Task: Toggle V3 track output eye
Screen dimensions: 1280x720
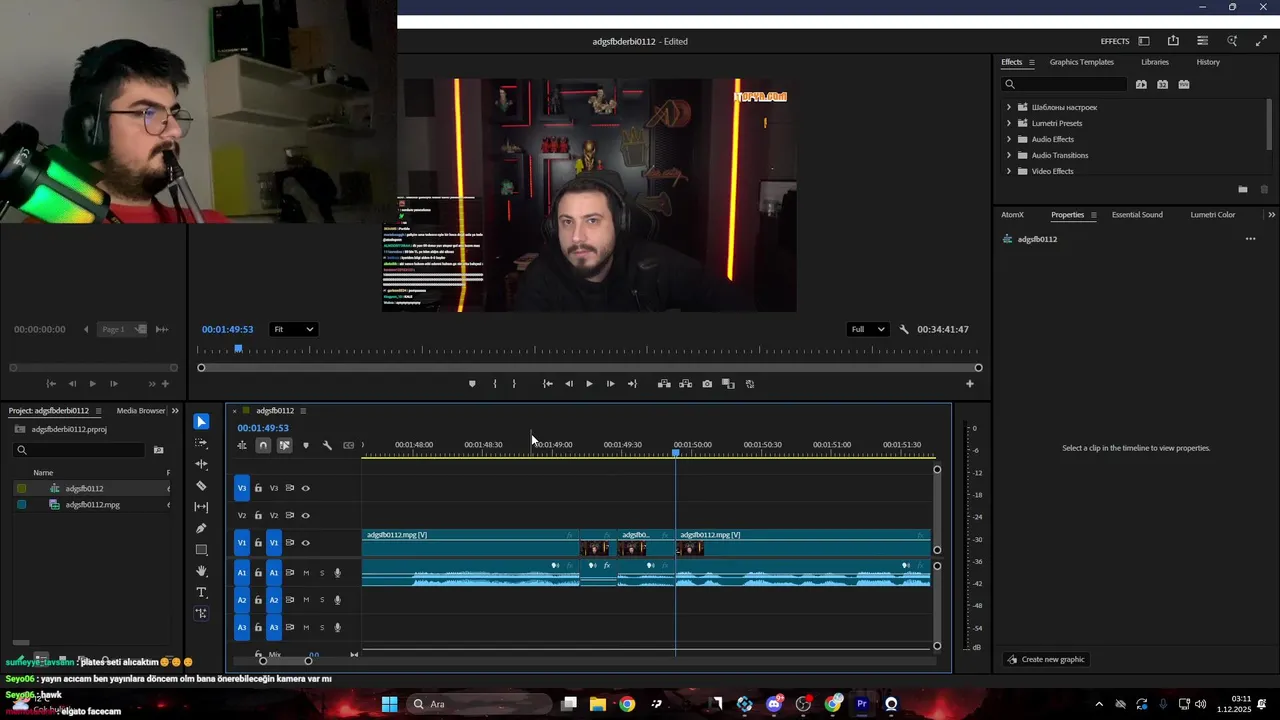Action: [305, 488]
